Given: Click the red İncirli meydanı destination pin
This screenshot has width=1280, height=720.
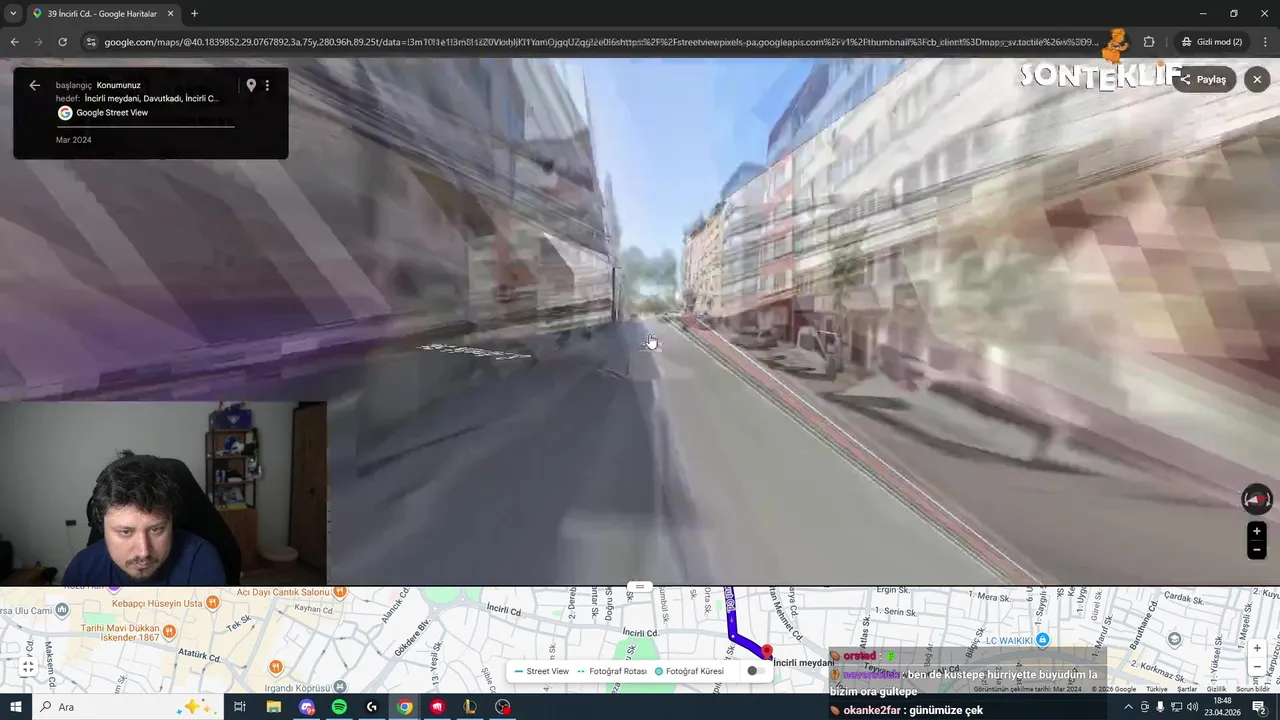Looking at the screenshot, I should 767,652.
